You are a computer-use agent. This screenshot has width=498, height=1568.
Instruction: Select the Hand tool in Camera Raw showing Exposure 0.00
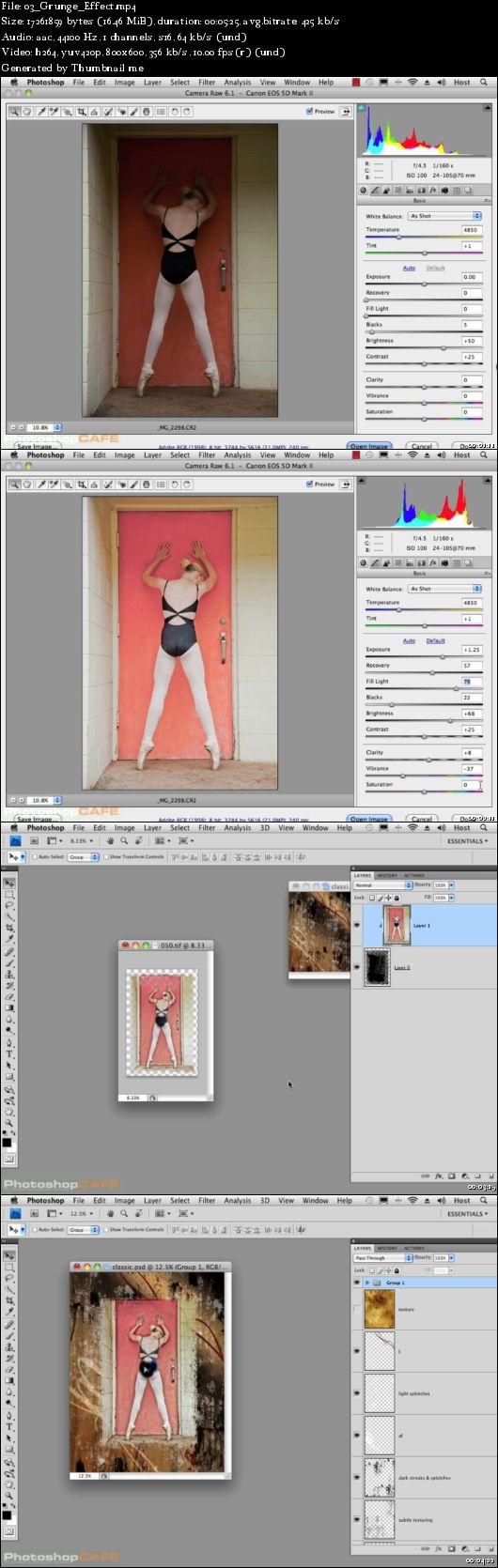tap(27, 113)
